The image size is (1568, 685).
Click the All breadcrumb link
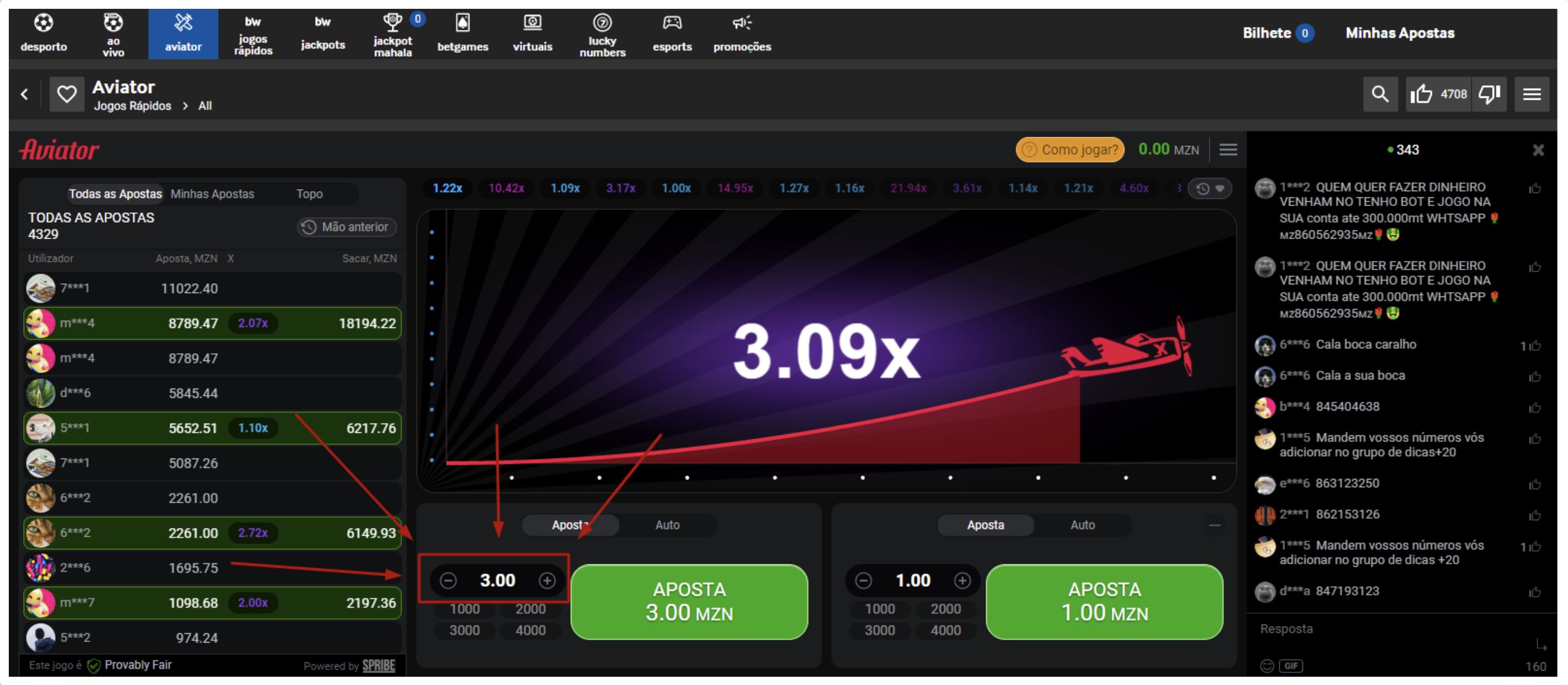[205, 106]
